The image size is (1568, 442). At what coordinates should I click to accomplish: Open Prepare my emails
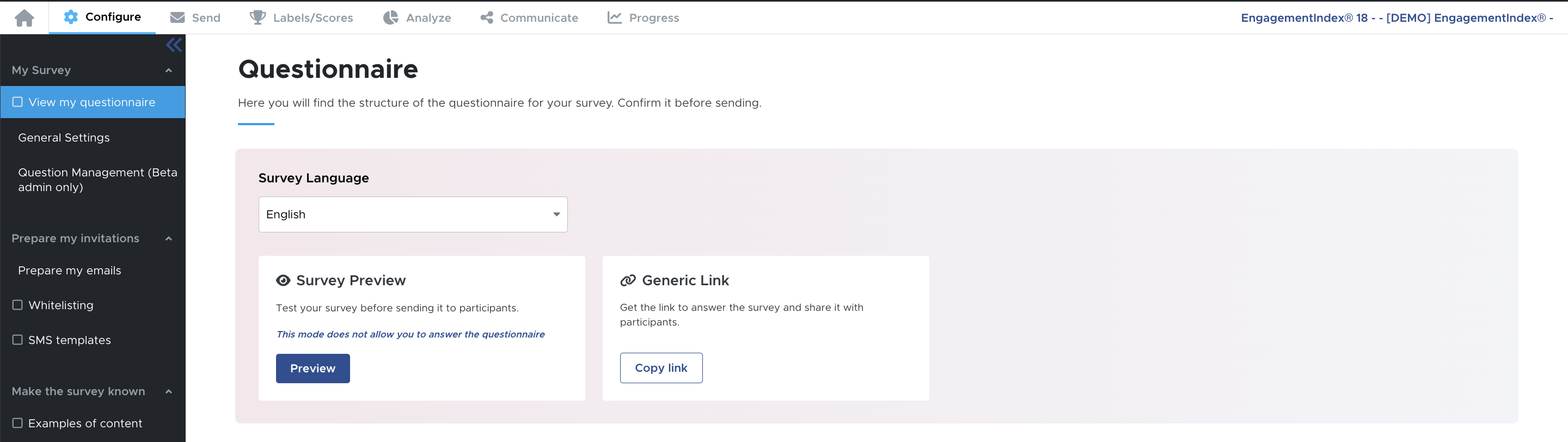(69, 271)
